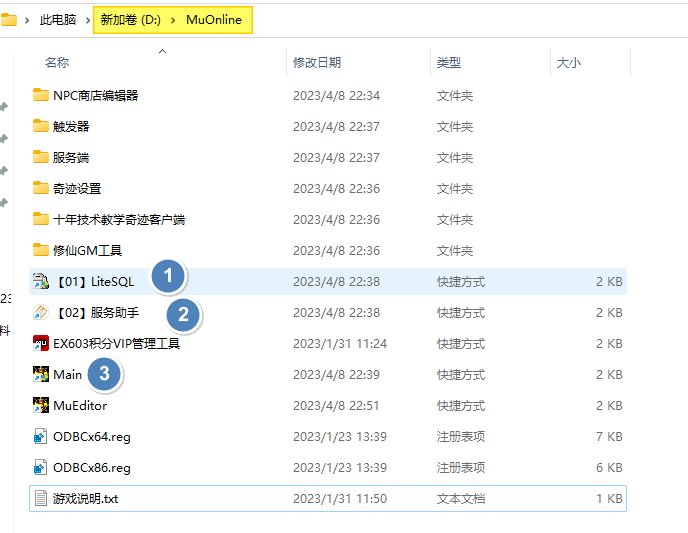Expand breadcrumb chevron after 此电脑
Viewport: 688px width, 533px height.
85,20
